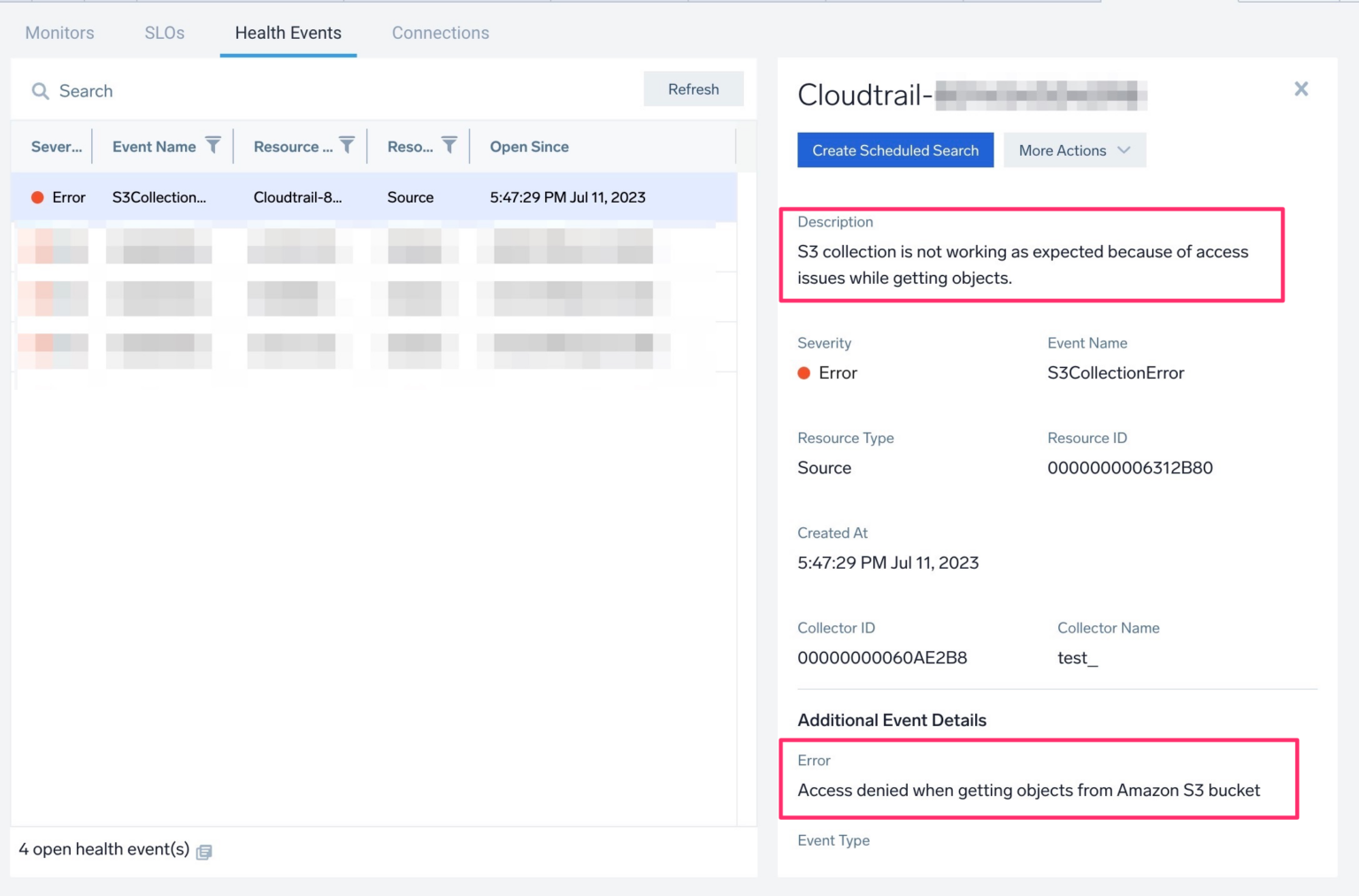Click the copy icon beside open health events count
This screenshot has height=896, width=1359.
click(x=203, y=851)
